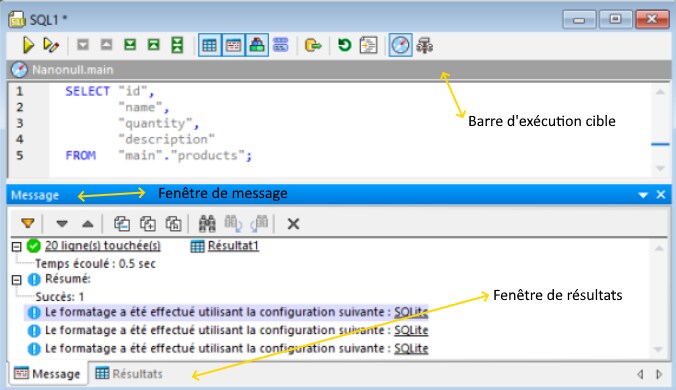Image resolution: width=676 pixels, height=390 pixels.
Task: Click Message list scrollbar down arrow
Action: [659, 349]
